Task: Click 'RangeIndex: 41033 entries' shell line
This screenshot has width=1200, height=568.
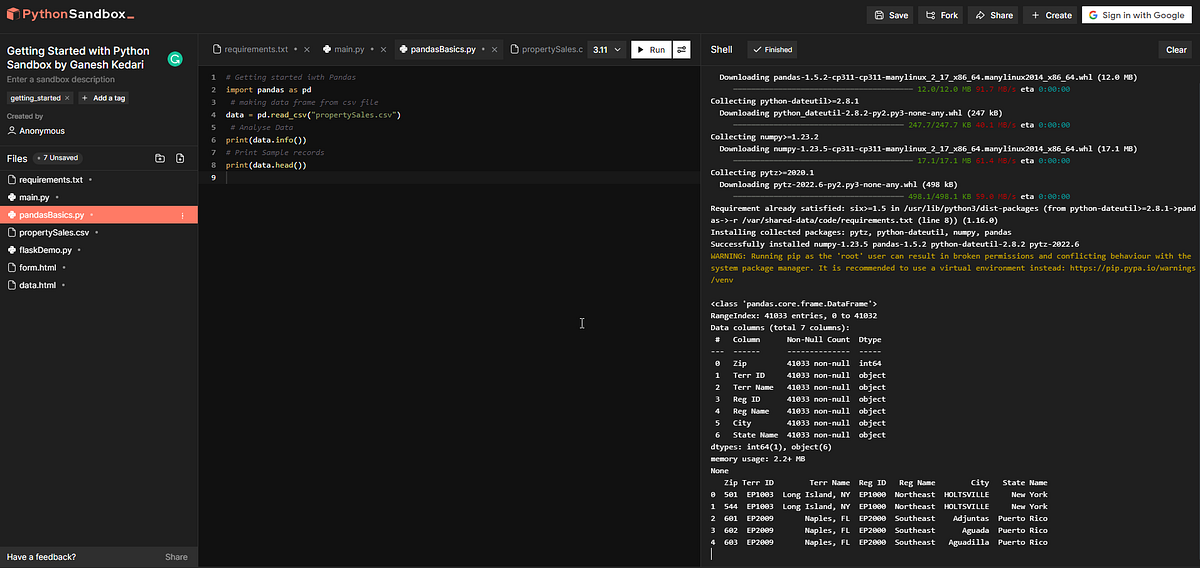Action: coord(794,315)
